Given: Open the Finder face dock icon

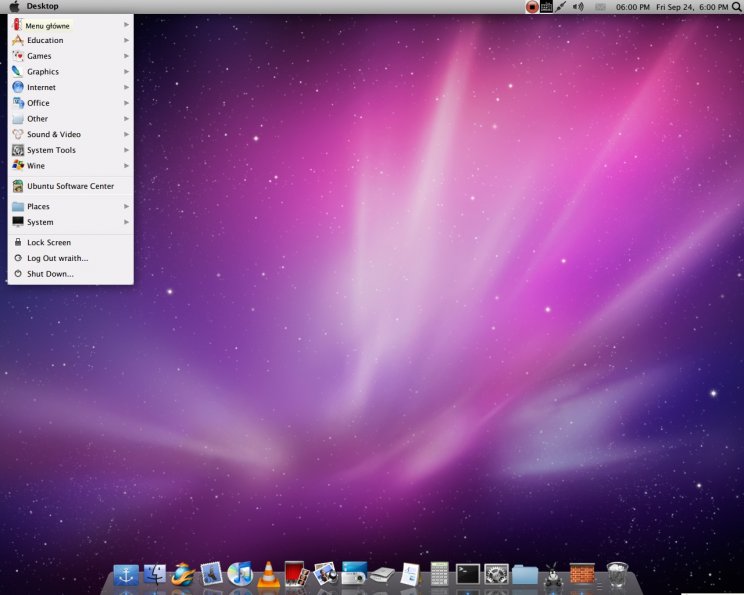Looking at the screenshot, I should click(155, 575).
